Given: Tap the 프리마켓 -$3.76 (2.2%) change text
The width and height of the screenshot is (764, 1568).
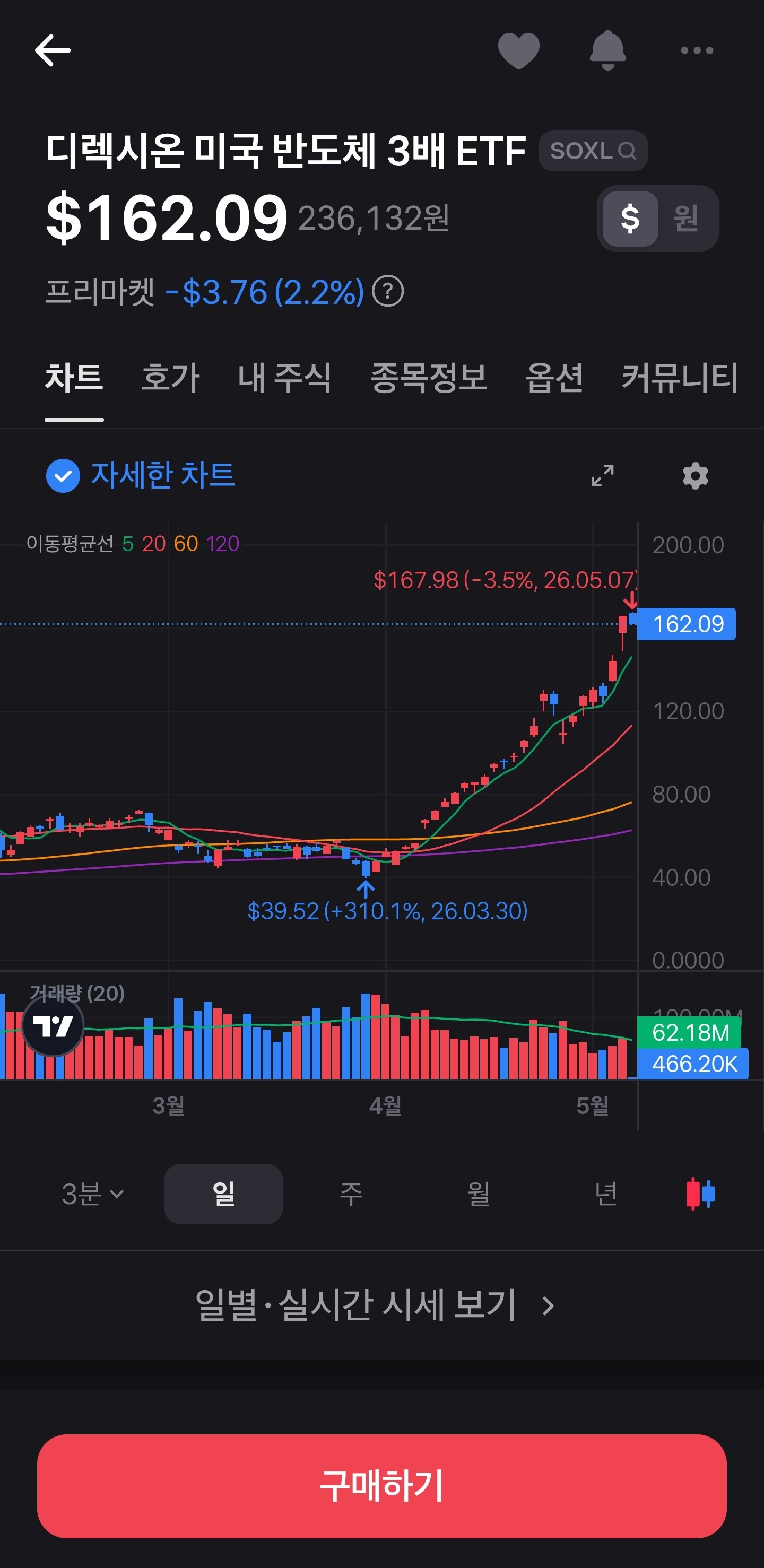Looking at the screenshot, I should pos(205,292).
